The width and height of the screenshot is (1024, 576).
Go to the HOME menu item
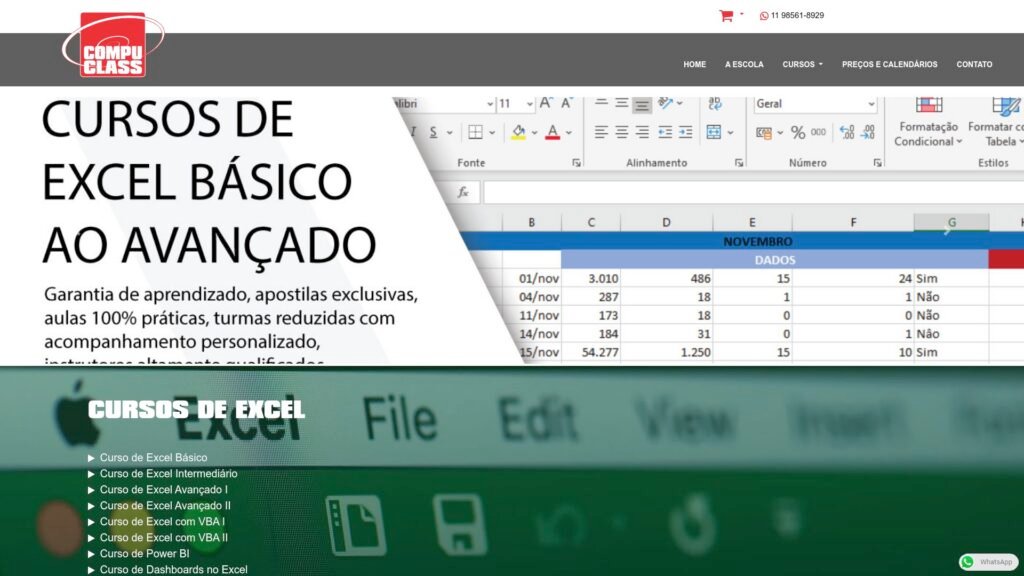pos(694,64)
